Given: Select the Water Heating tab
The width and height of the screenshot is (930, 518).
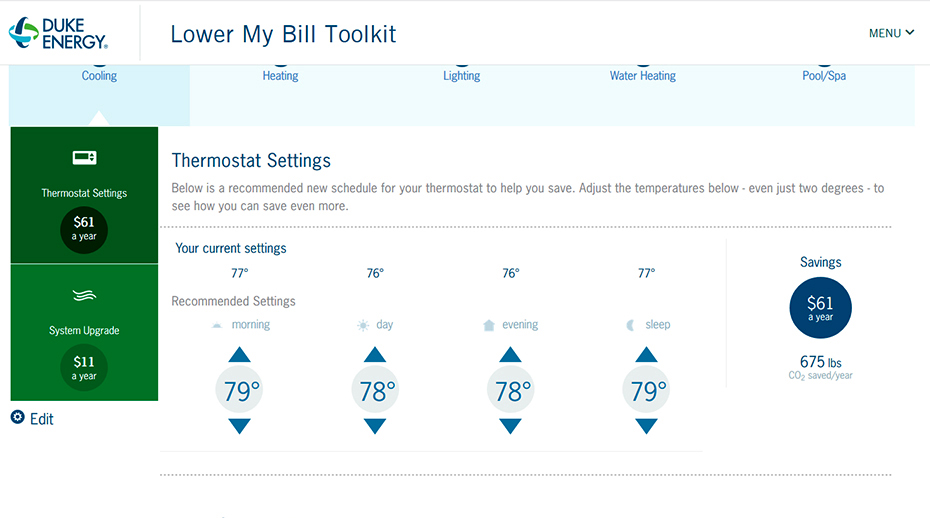Looking at the screenshot, I should 642,75.
